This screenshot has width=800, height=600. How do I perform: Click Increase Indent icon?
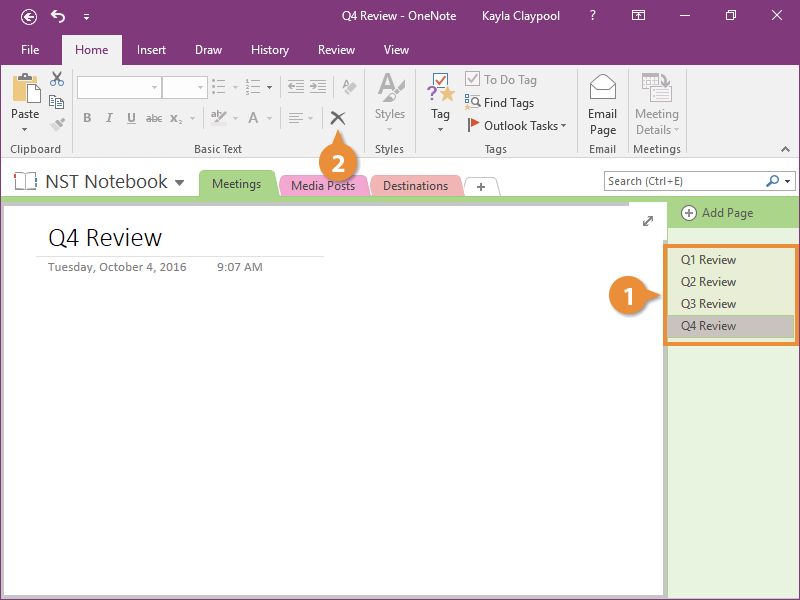point(318,87)
